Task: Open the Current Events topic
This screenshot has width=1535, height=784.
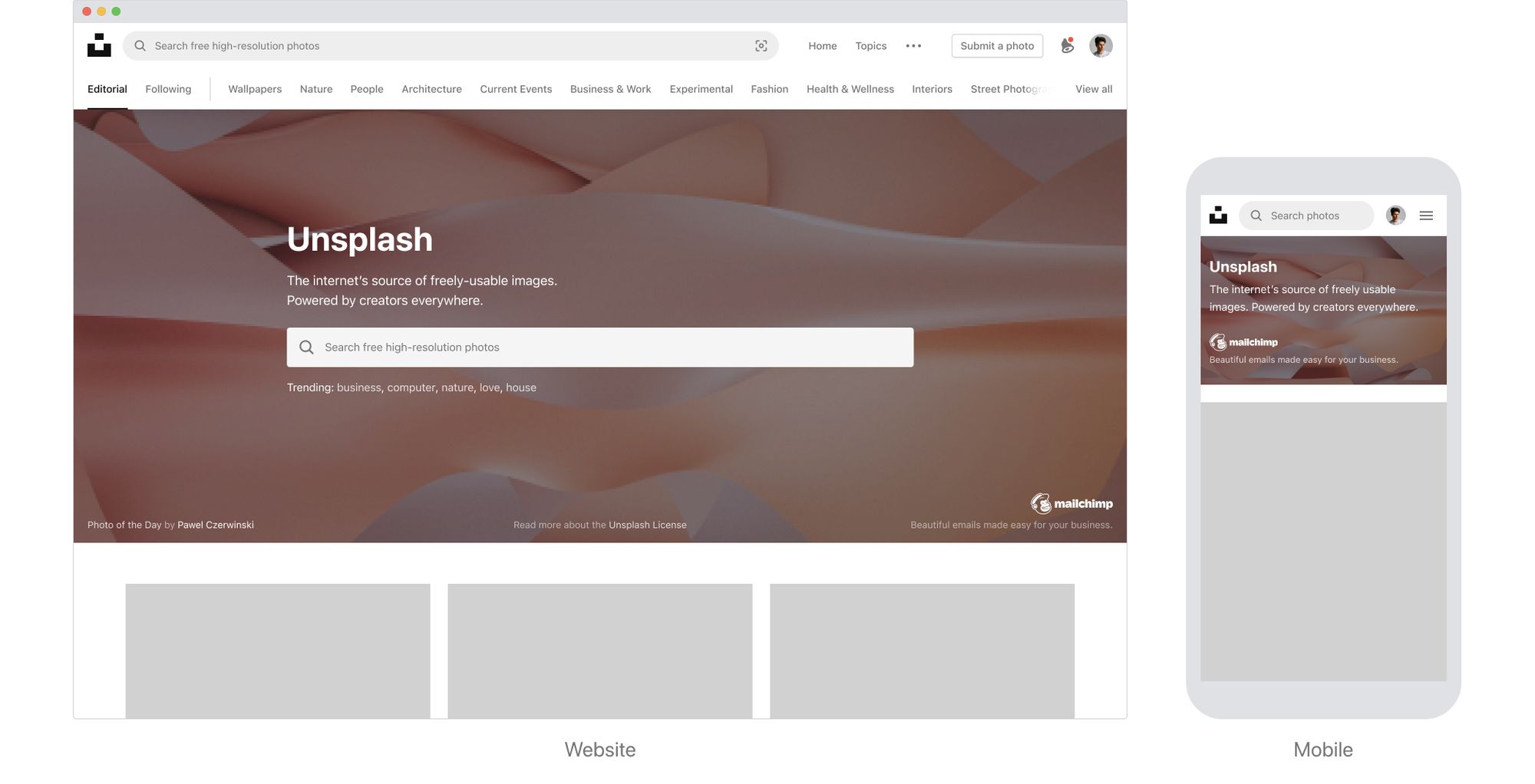Action: click(x=516, y=89)
